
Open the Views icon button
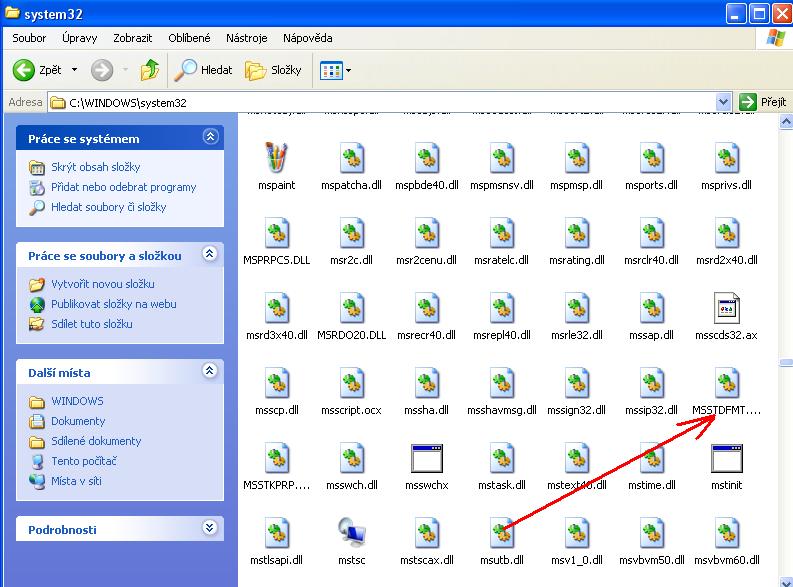coord(332,70)
